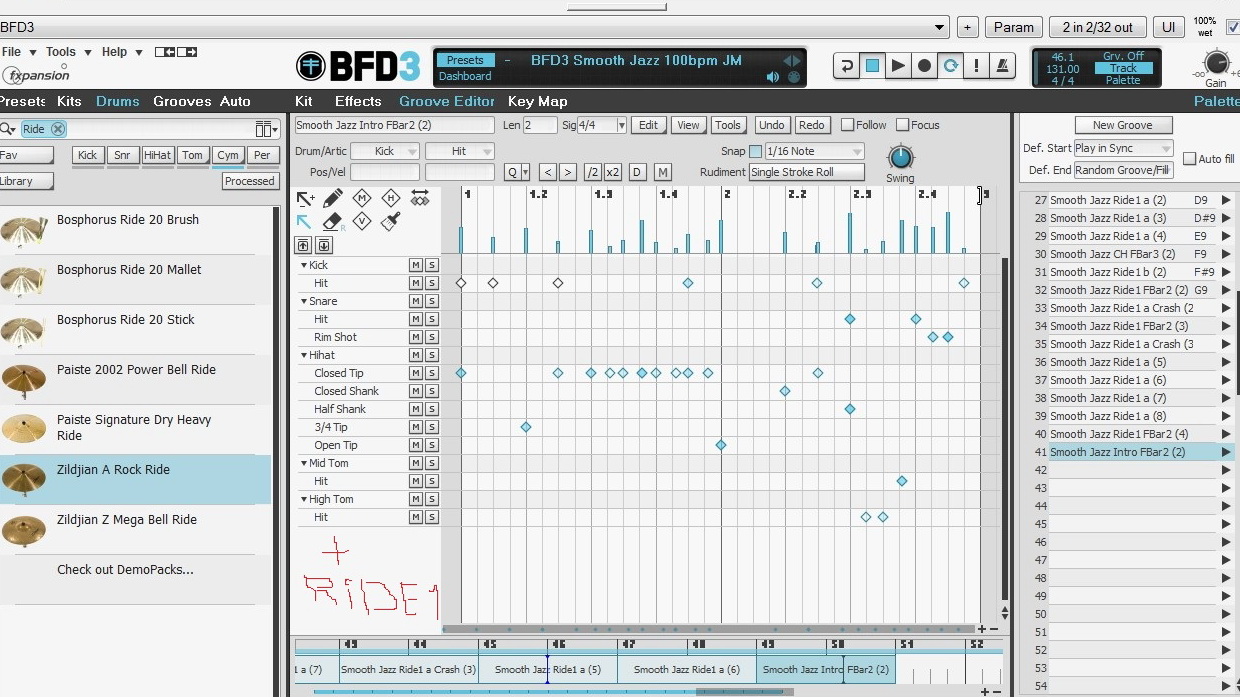Open the Kits browser tab
This screenshot has width=1240, height=697.
tap(69, 101)
